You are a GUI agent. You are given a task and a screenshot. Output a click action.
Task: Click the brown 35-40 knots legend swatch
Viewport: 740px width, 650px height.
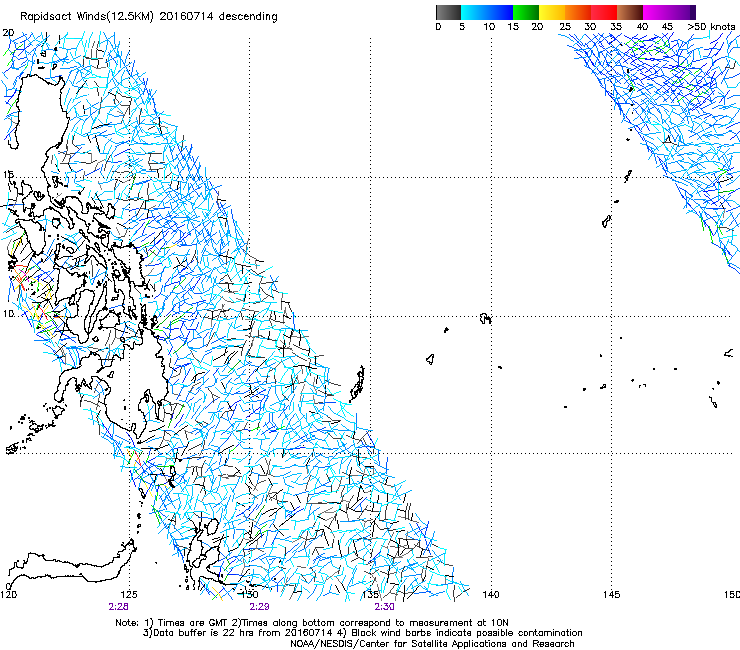click(x=630, y=12)
